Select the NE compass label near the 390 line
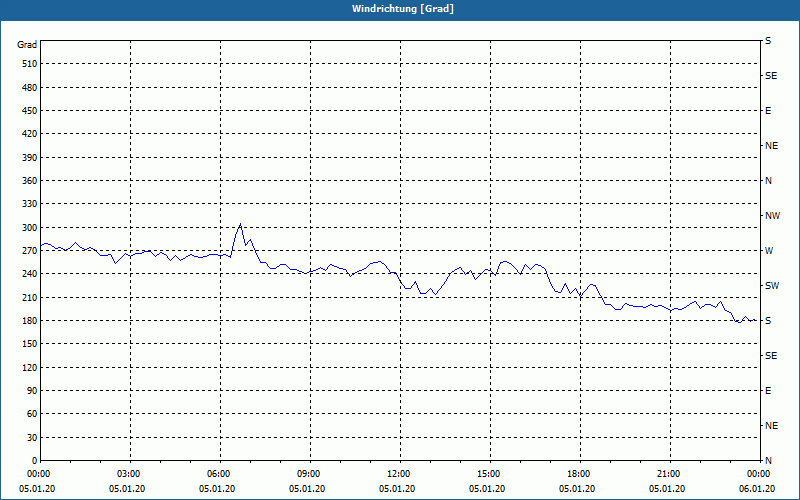This screenshot has height=500, width=800. pos(771,146)
